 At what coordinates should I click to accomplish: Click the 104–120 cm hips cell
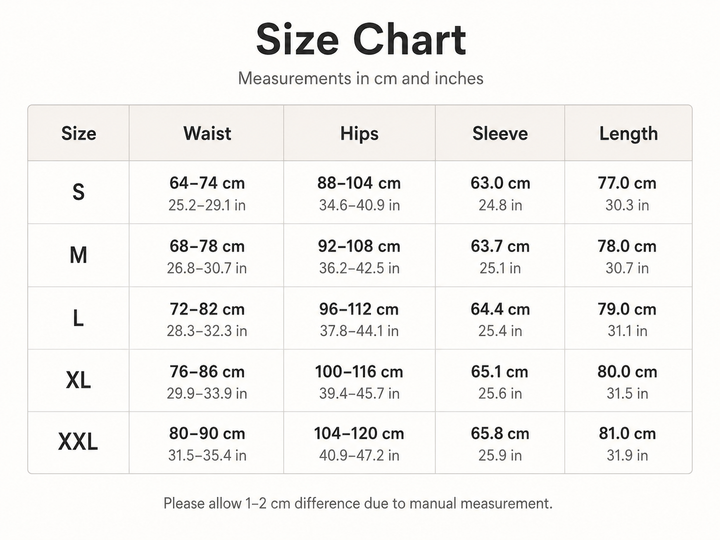point(360,443)
